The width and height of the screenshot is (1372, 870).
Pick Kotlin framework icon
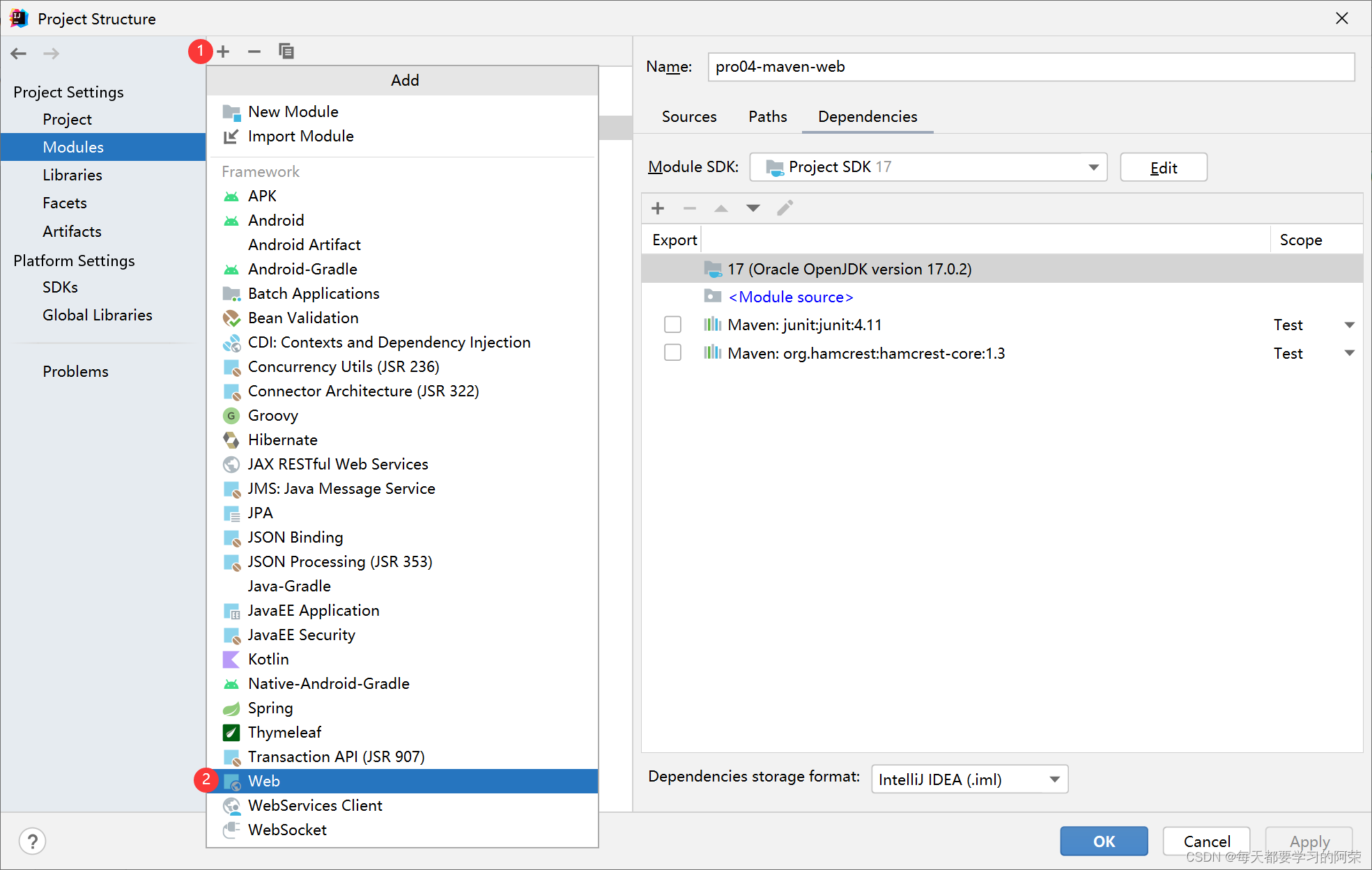(231, 659)
